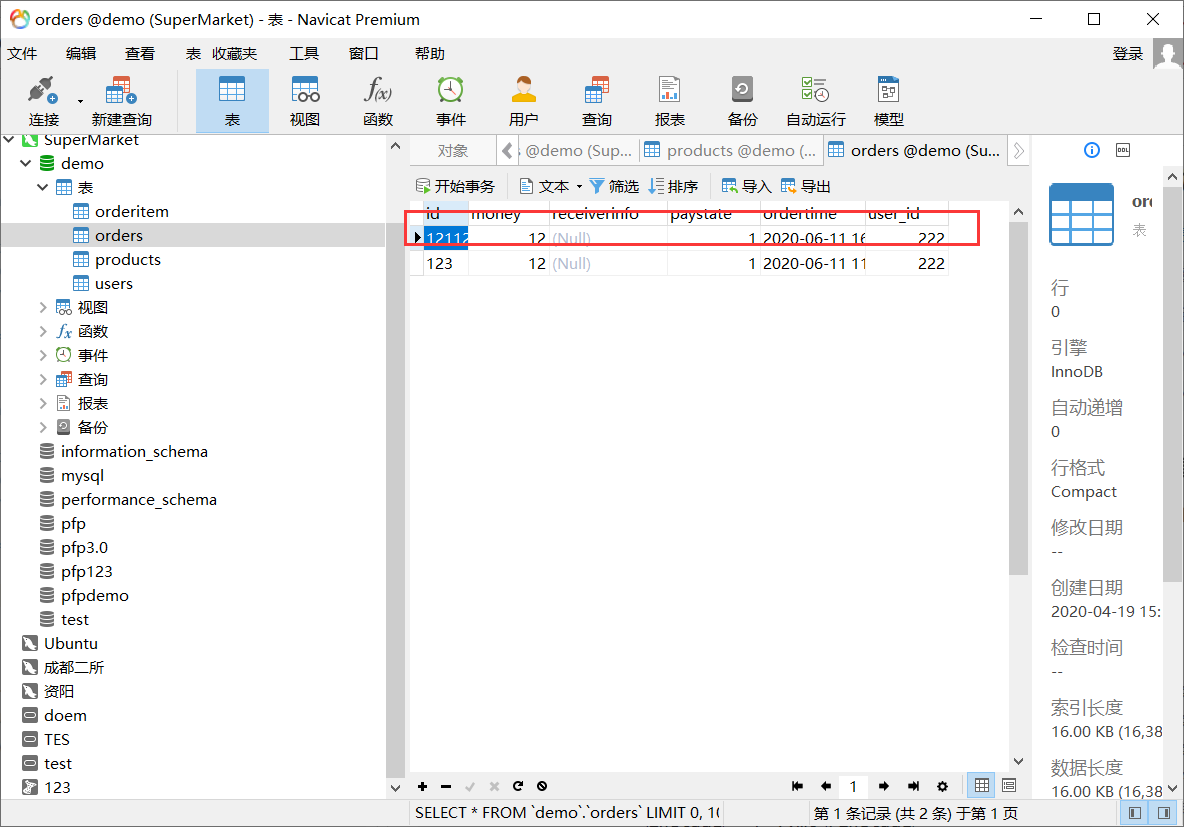Open the 报表 reports toolbar button

tap(670, 101)
